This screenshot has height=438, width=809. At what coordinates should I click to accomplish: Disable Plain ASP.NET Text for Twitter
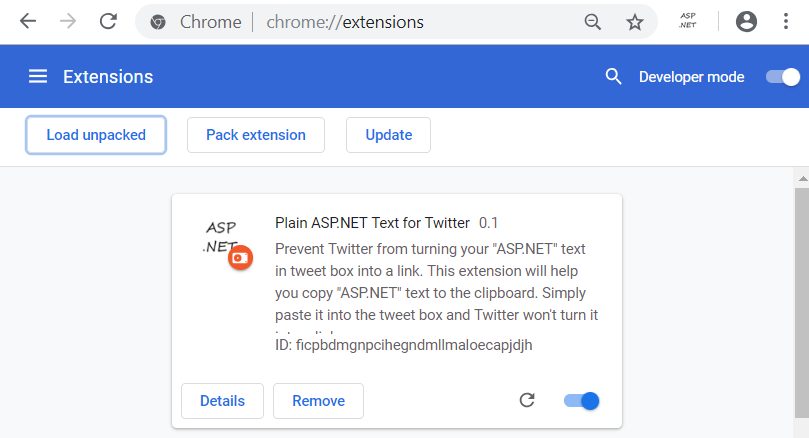581,401
